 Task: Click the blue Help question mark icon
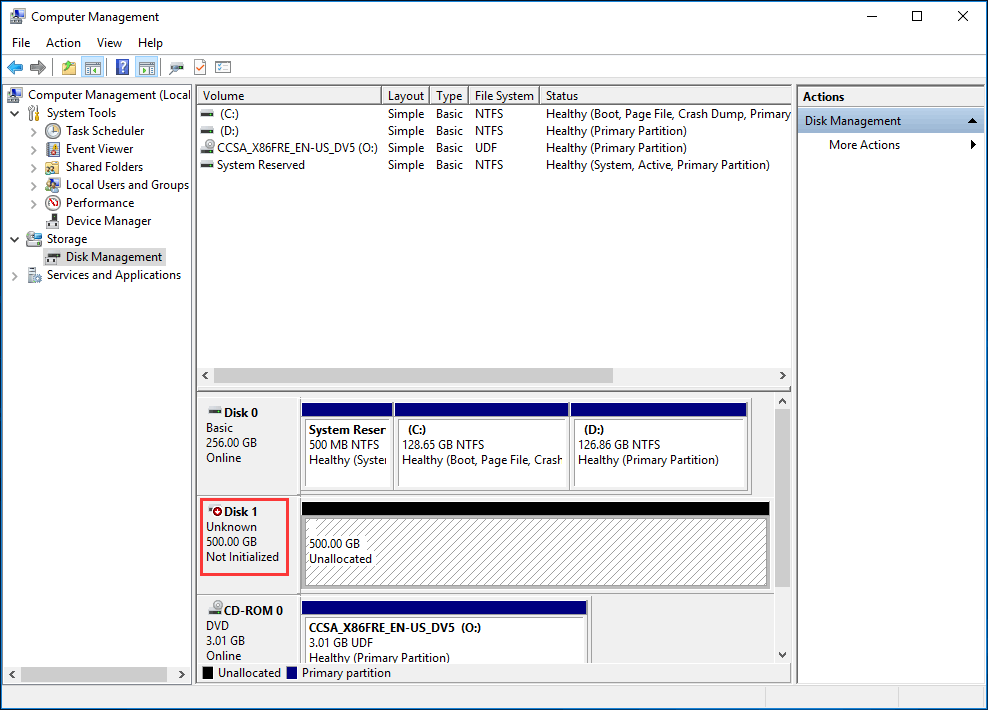(x=122, y=68)
